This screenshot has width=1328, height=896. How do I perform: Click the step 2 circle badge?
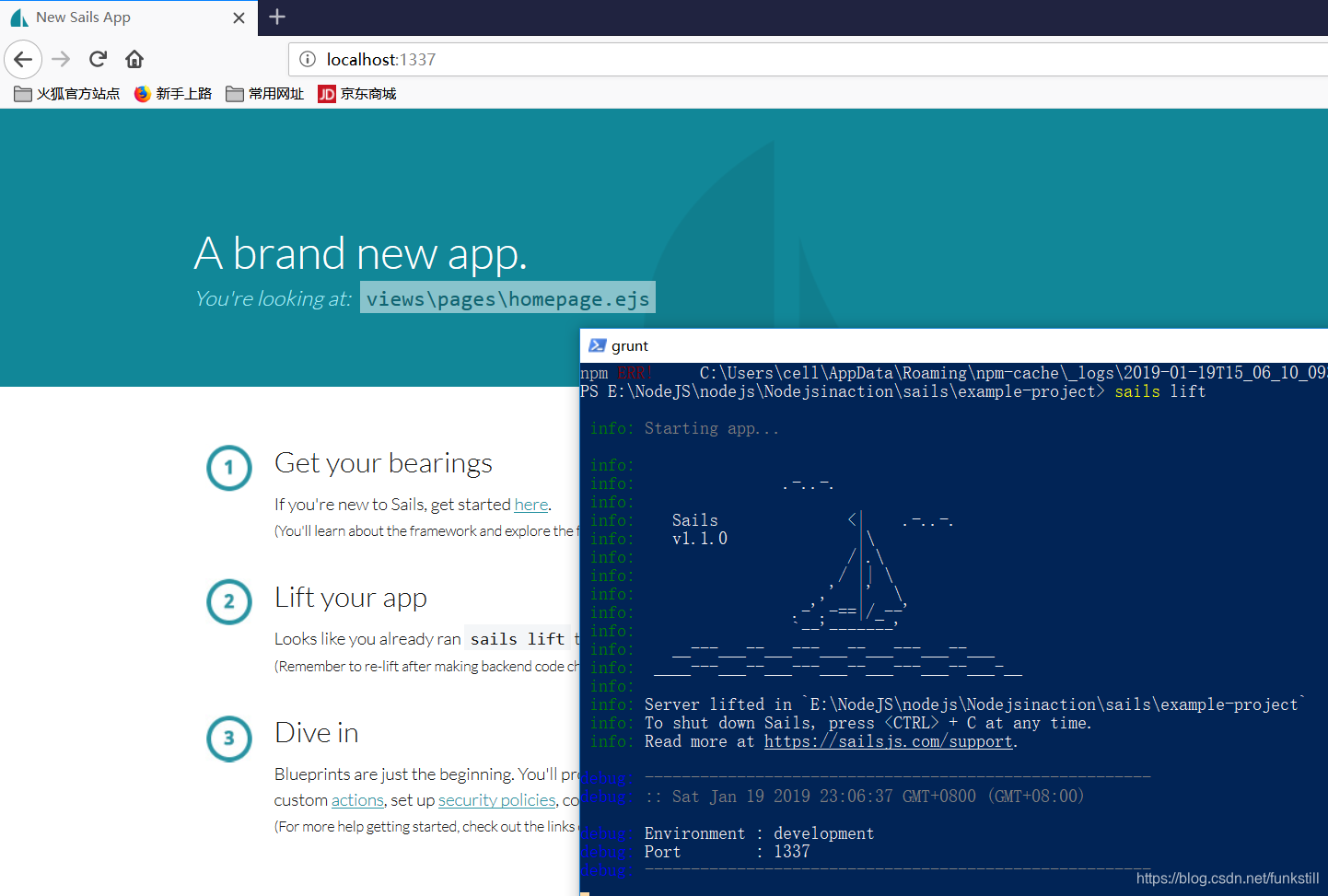(x=229, y=602)
